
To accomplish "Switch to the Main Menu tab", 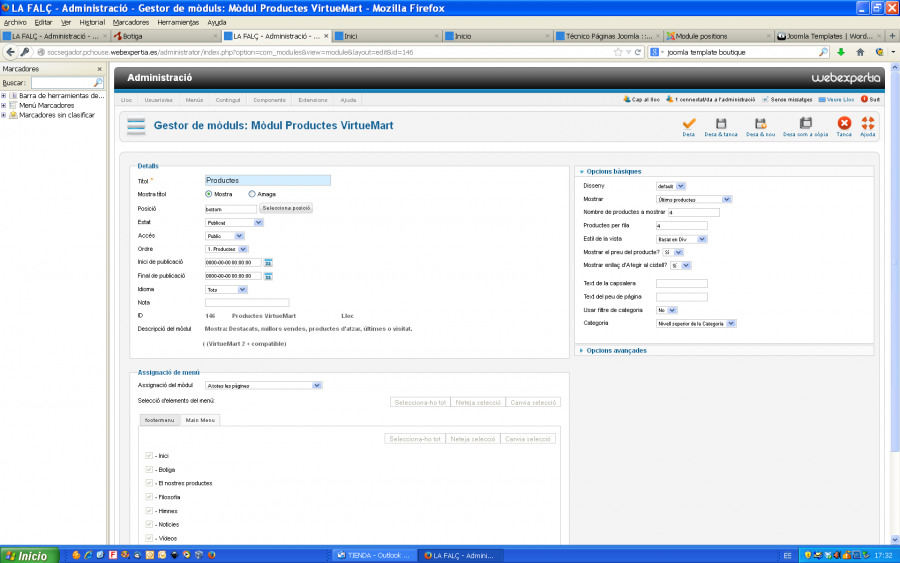I will (x=200, y=420).
